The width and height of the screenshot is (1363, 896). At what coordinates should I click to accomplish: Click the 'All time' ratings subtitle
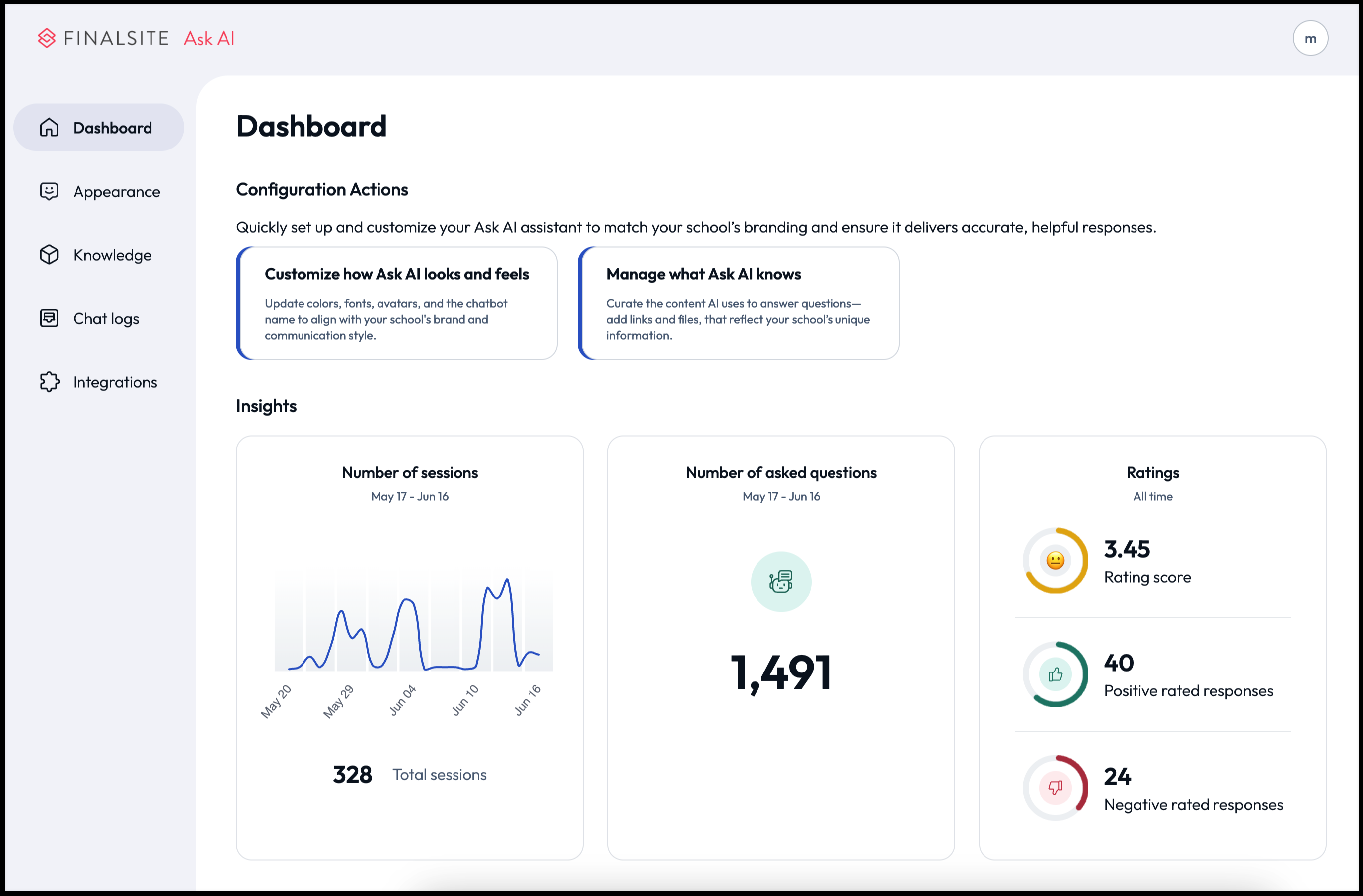[x=1153, y=496]
